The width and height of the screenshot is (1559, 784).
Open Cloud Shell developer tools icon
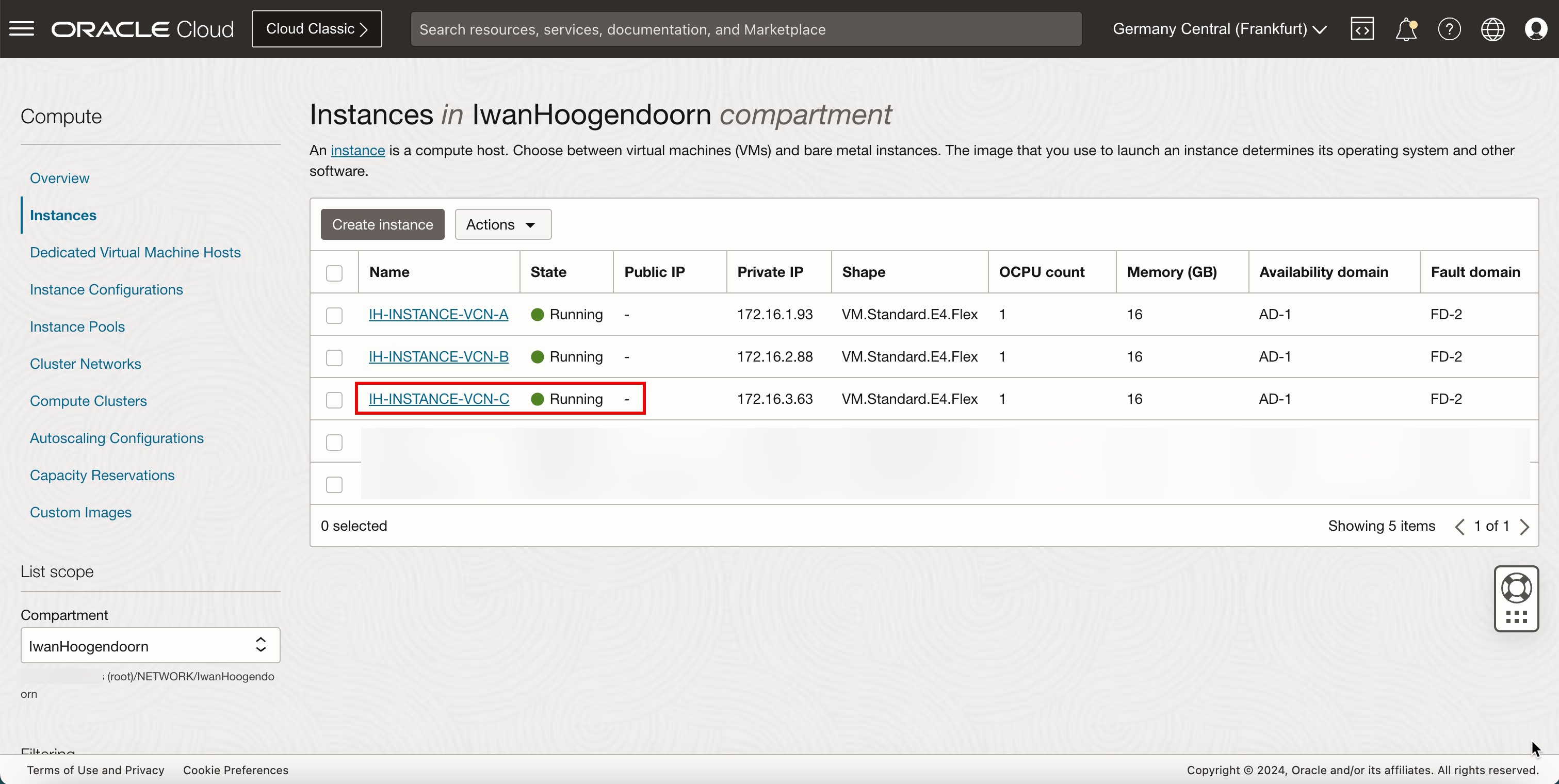pos(1362,28)
